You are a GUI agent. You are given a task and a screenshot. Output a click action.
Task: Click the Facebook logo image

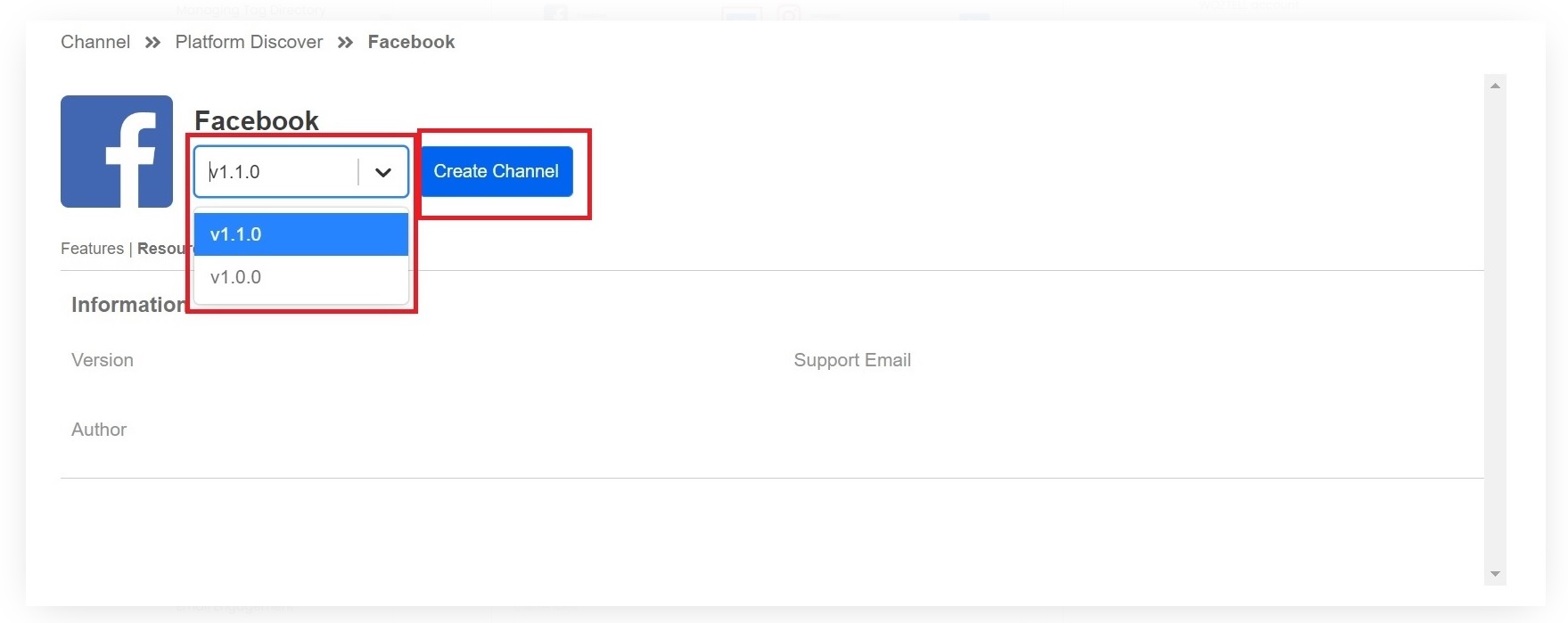pyautogui.click(x=117, y=152)
